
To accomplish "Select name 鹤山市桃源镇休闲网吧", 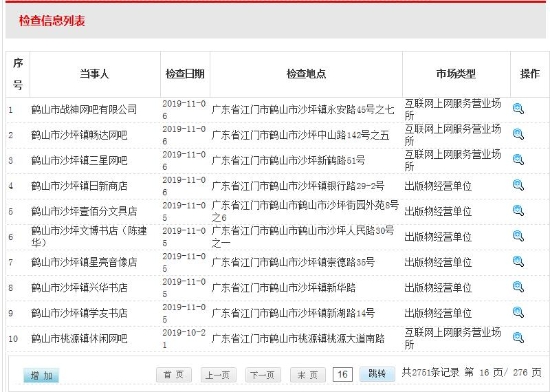I will tap(79, 338).
